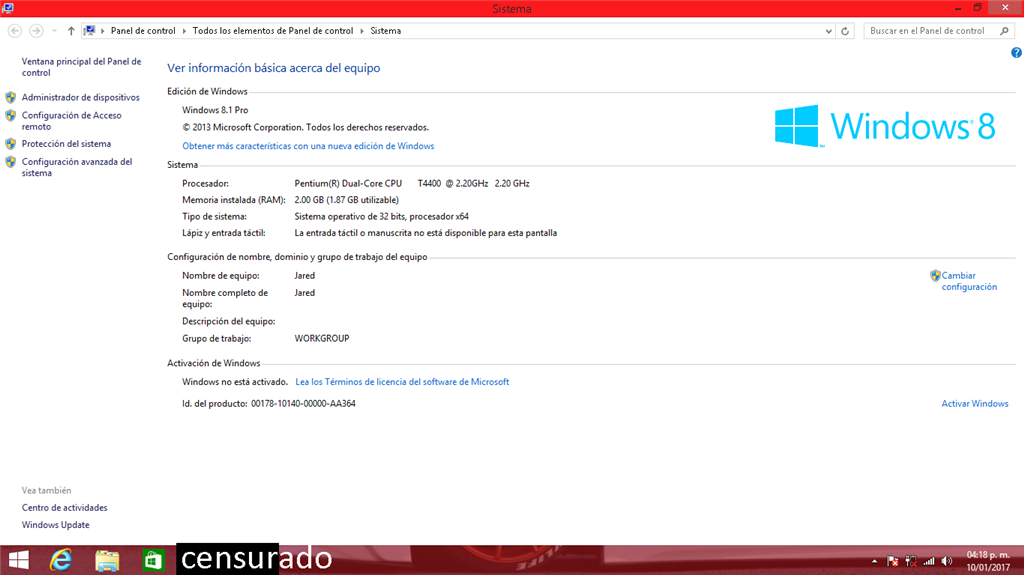Click shield icon next to Administrador de dispositivos
This screenshot has width=1024, height=575.
click(x=10, y=97)
